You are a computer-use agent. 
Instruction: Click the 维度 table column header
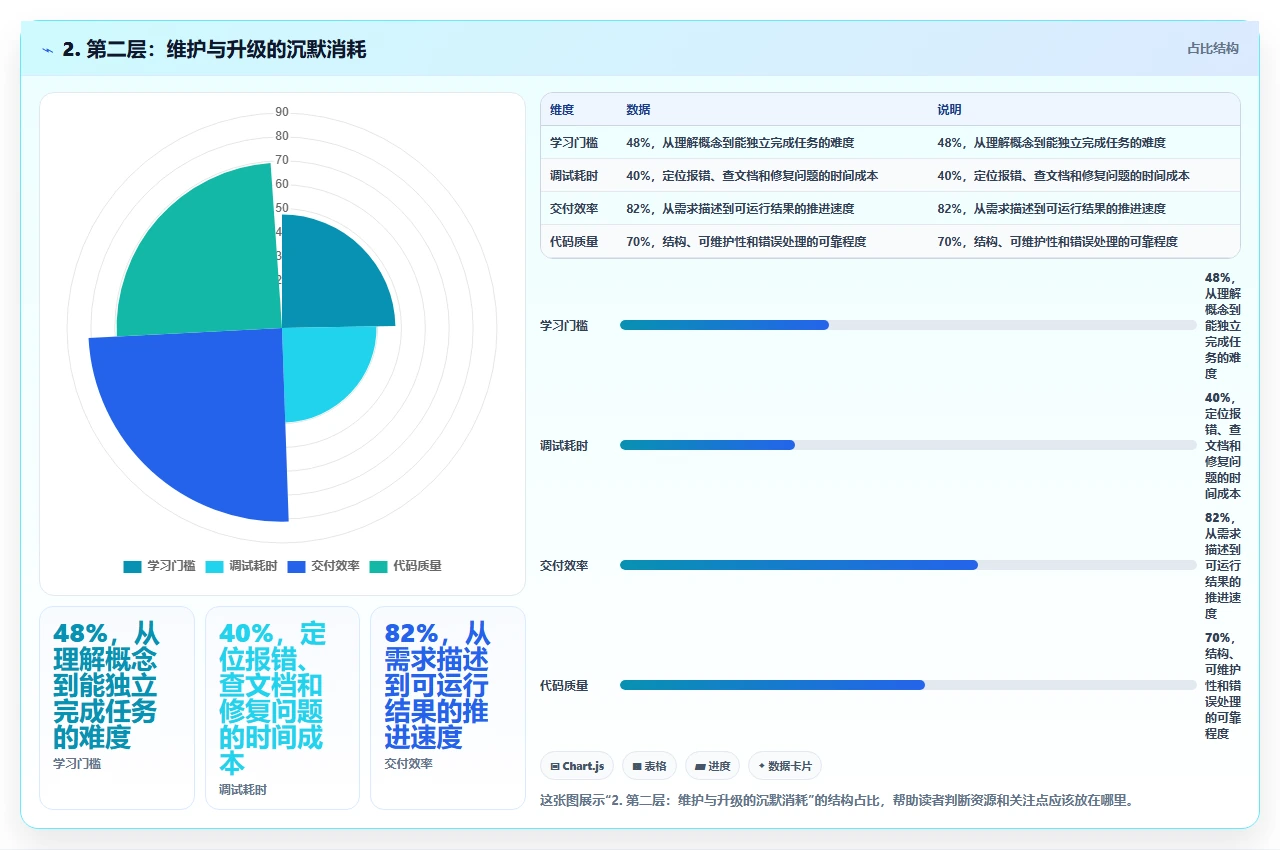click(562, 110)
